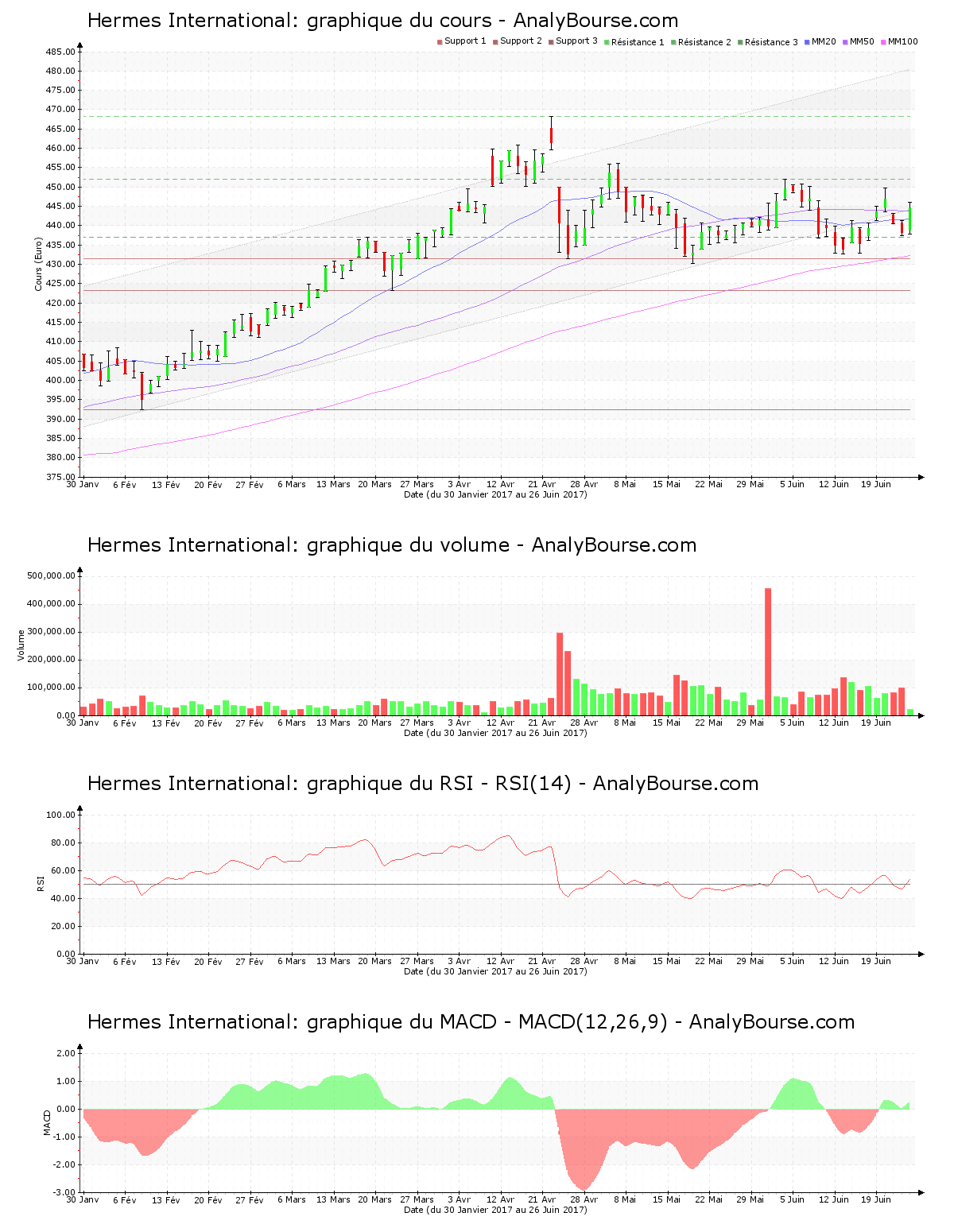The width and height of the screenshot is (954, 1232).
Task: Select the Support 3 legend label
Action: pyautogui.click(x=576, y=41)
